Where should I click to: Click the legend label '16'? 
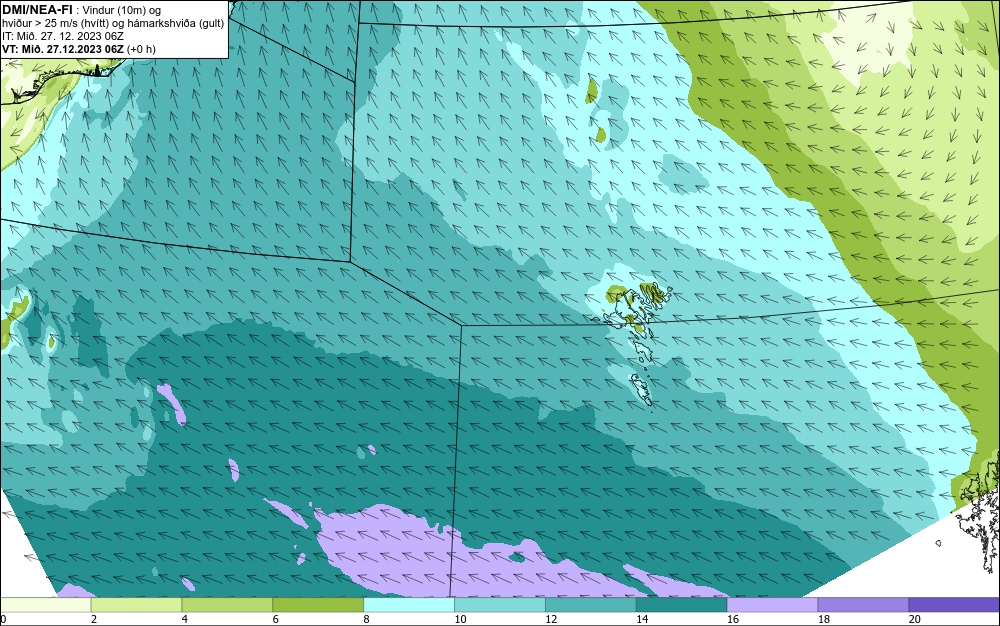733,619
